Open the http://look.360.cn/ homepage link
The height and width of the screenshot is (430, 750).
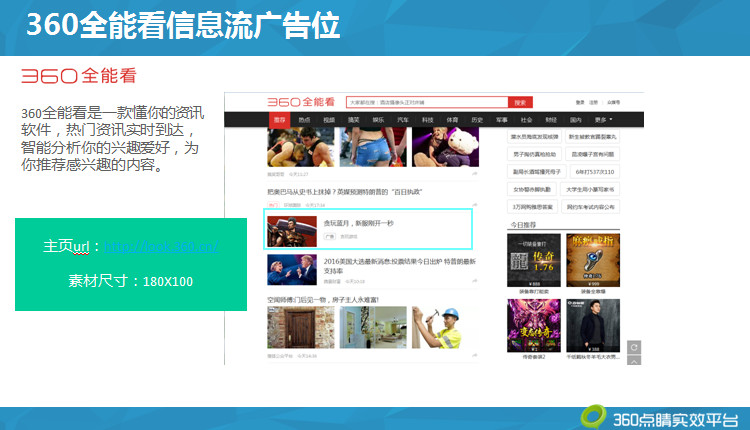click(x=161, y=247)
